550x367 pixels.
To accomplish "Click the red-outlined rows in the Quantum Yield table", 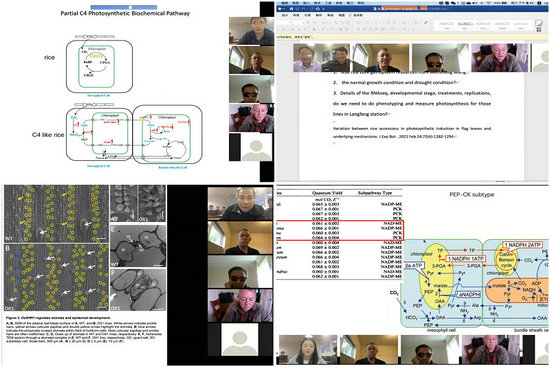I will pyautogui.click(x=340, y=231).
